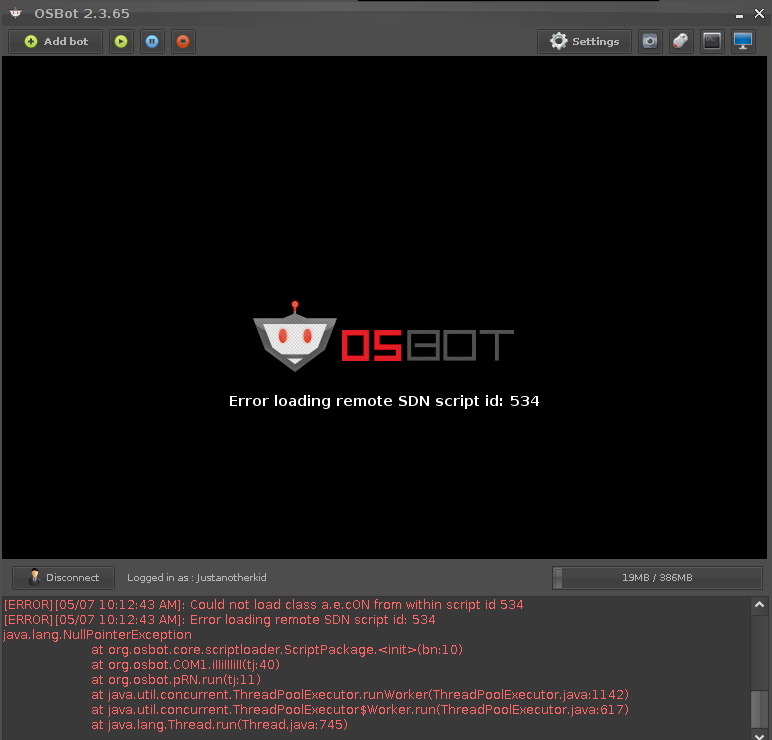Click the 'at org.osbot.COM1' stack trace line
Screen dimensions: 772x740
(185, 665)
